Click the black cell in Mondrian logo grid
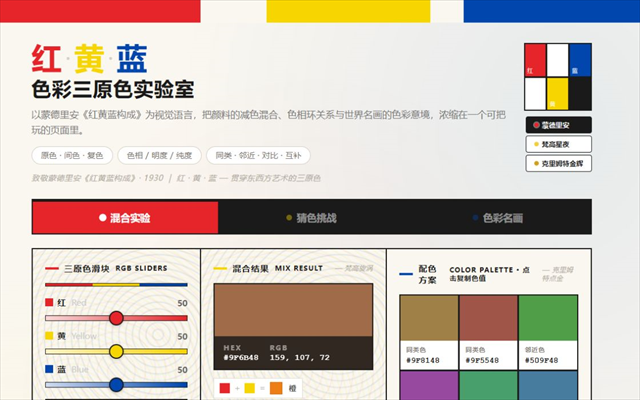The height and width of the screenshot is (400, 640). [x=580, y=93]
